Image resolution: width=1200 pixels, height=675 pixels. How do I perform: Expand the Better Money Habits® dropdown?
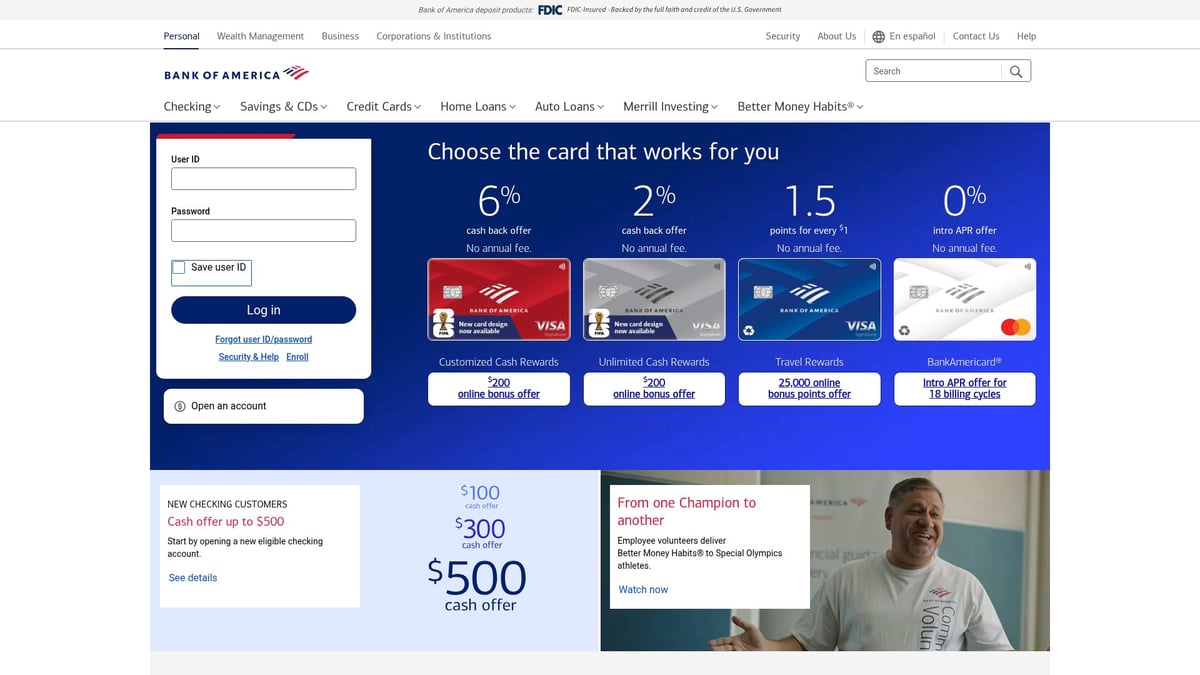point(799,106)
